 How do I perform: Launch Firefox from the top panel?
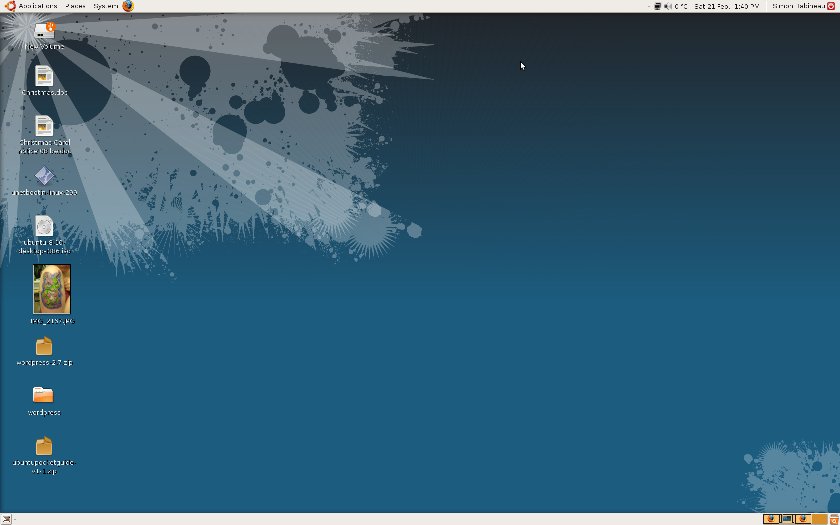point(128,6)
